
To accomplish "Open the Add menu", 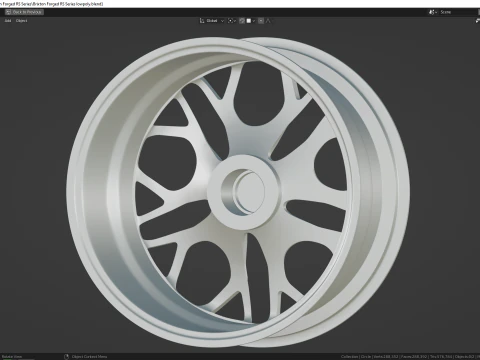I will pyautogui.click(x=8, y=21).
